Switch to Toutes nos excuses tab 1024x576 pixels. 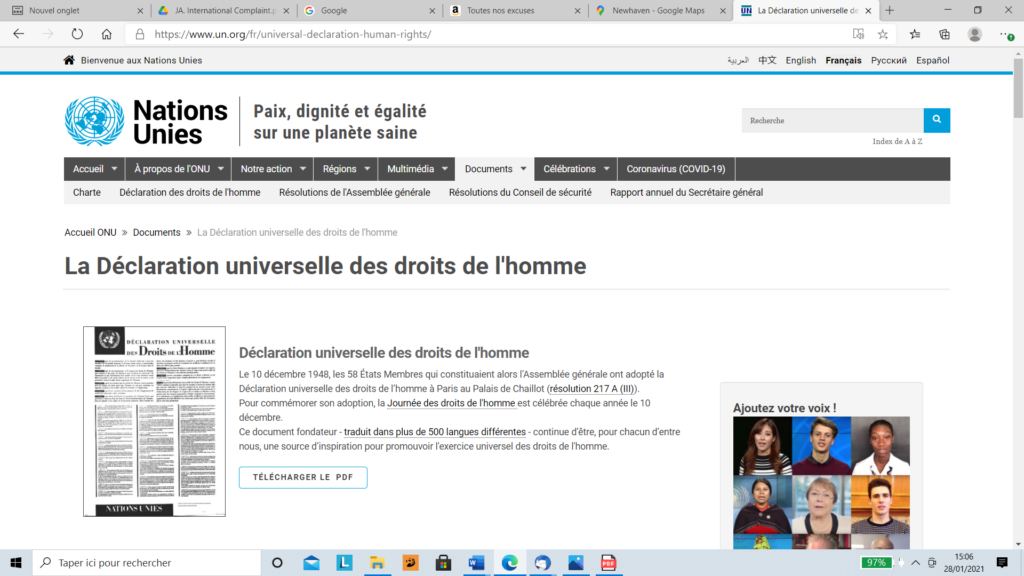[515, 10]
